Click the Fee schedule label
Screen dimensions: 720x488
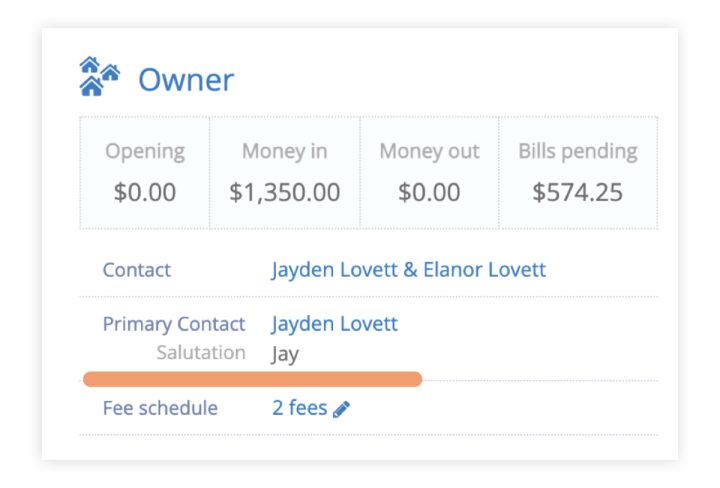click(160, 408)
